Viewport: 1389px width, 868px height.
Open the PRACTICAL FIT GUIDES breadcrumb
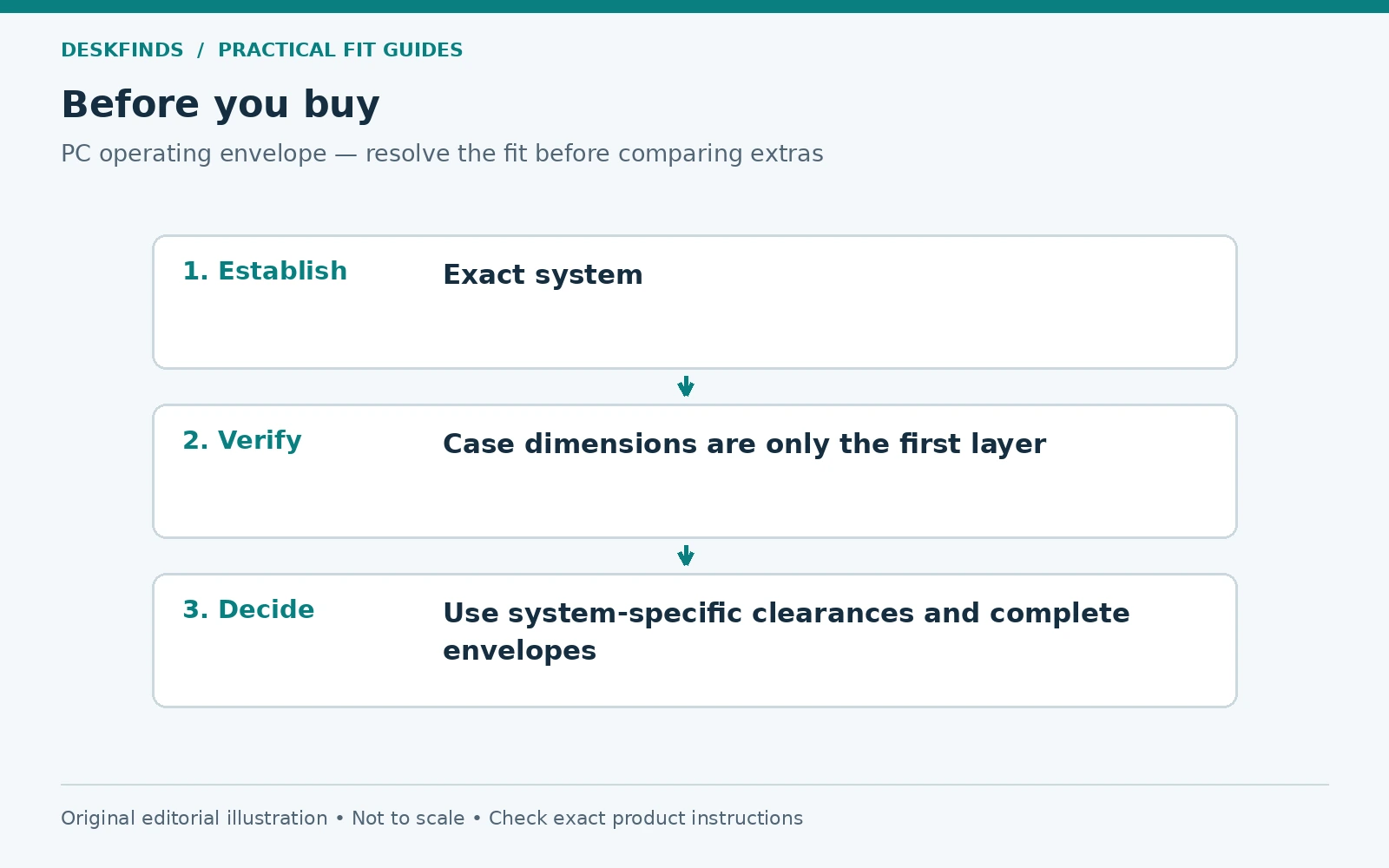coord(340,50)
